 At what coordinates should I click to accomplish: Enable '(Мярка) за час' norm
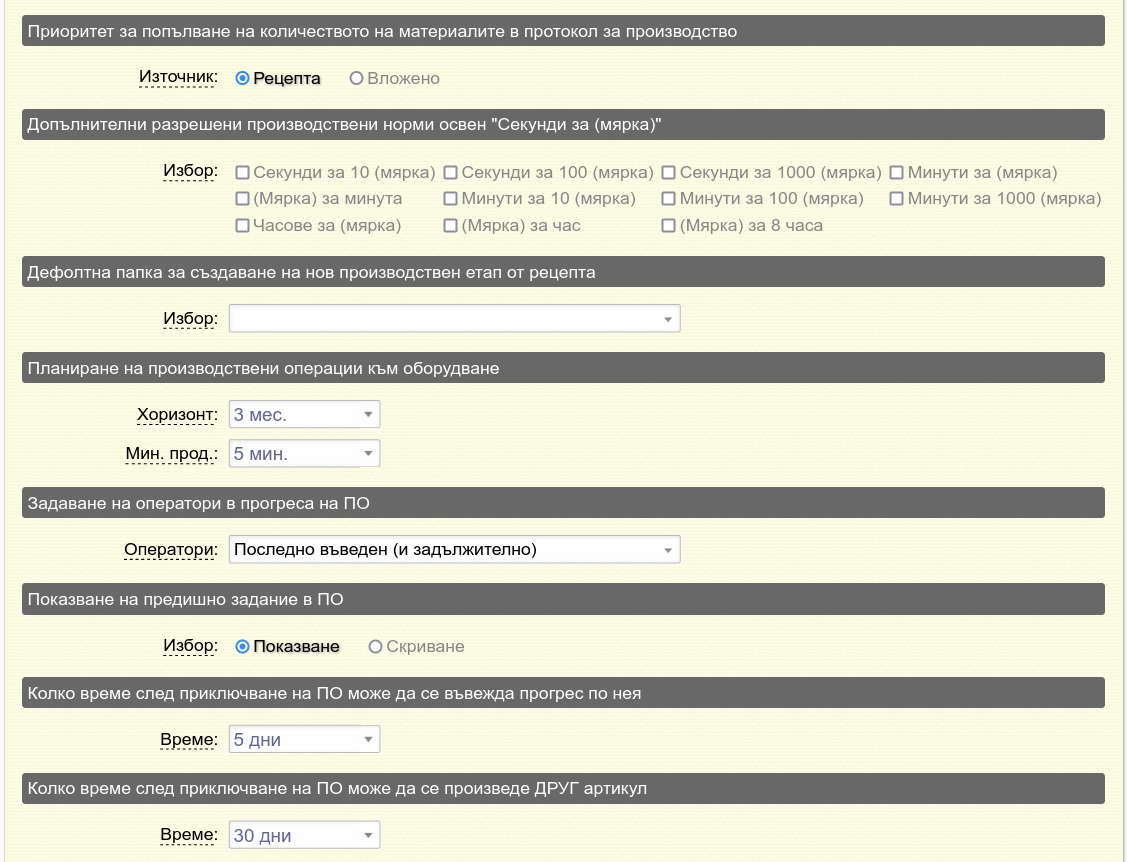click(450, 226)
